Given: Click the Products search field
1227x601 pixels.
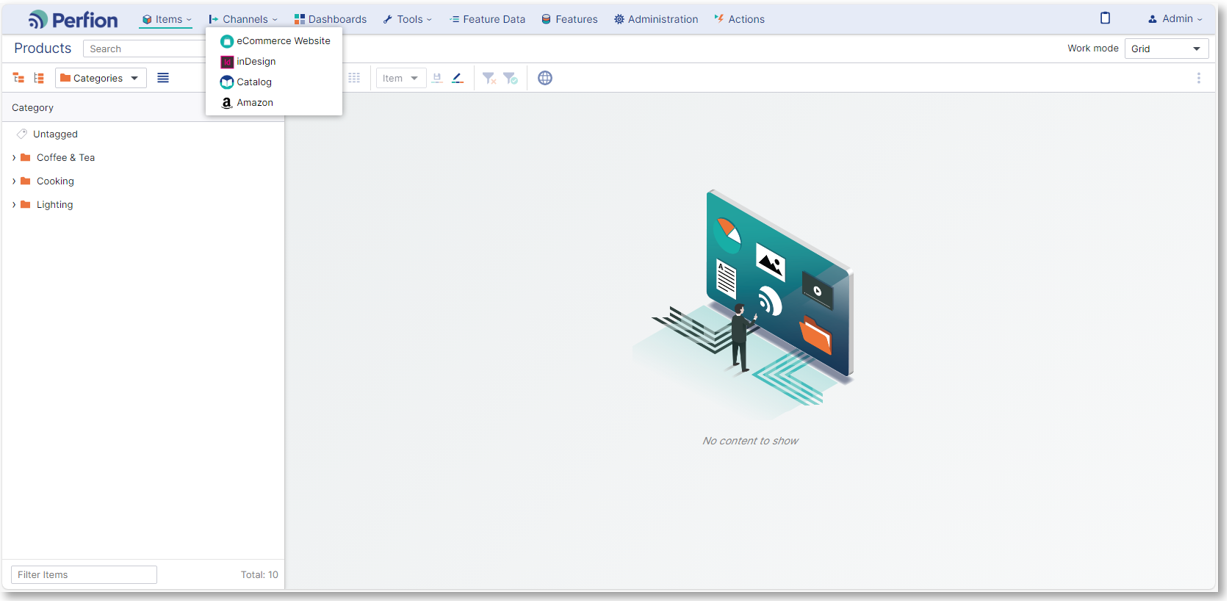Looking at the screenshot, I should [x=145, y=48].
